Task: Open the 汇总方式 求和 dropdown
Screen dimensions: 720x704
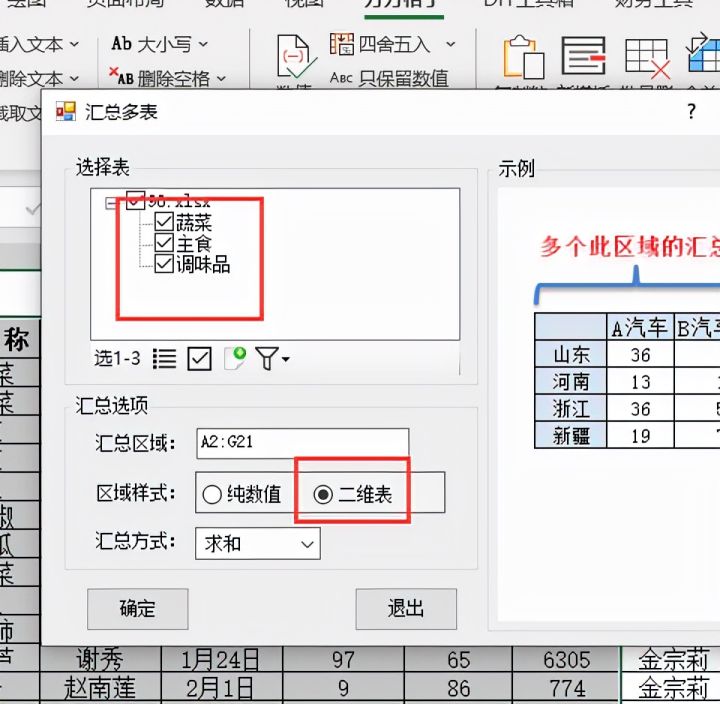Action: click(258, 543)
